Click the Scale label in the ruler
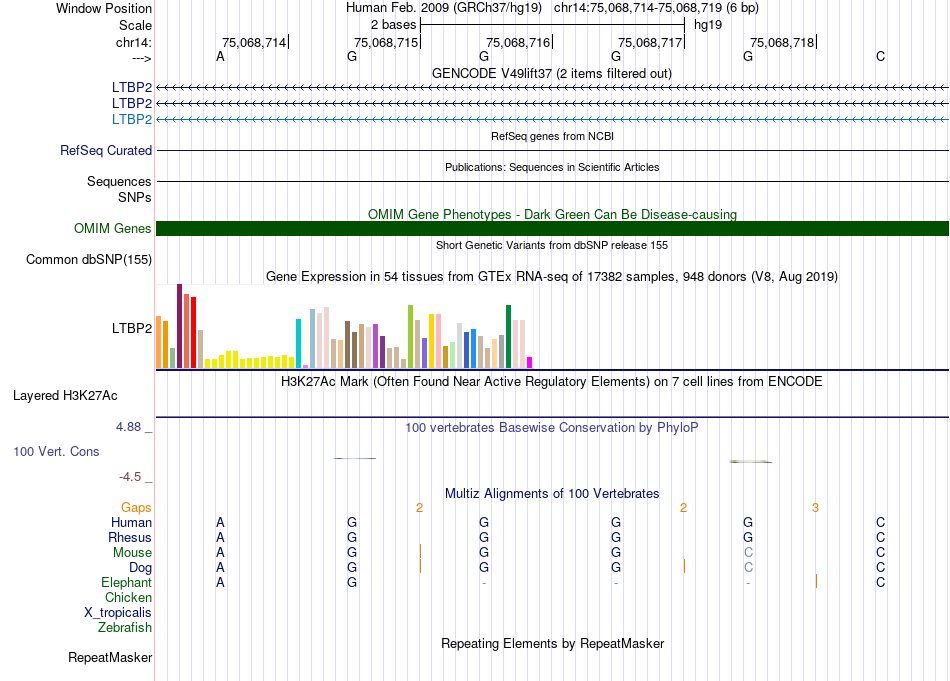The width and height of the screenshot is (950, 681). pos(135,25)
